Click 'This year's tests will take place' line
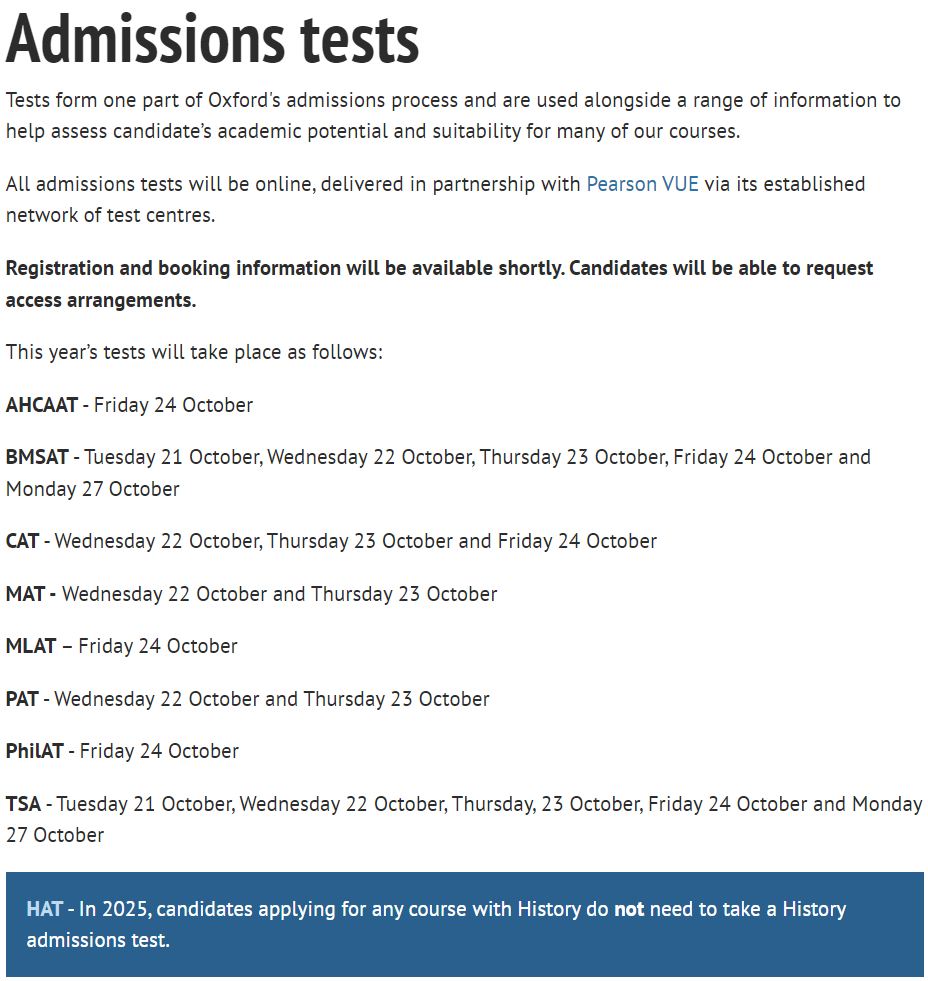This screenshot has height=981, width=928. (x=194, y=352)
